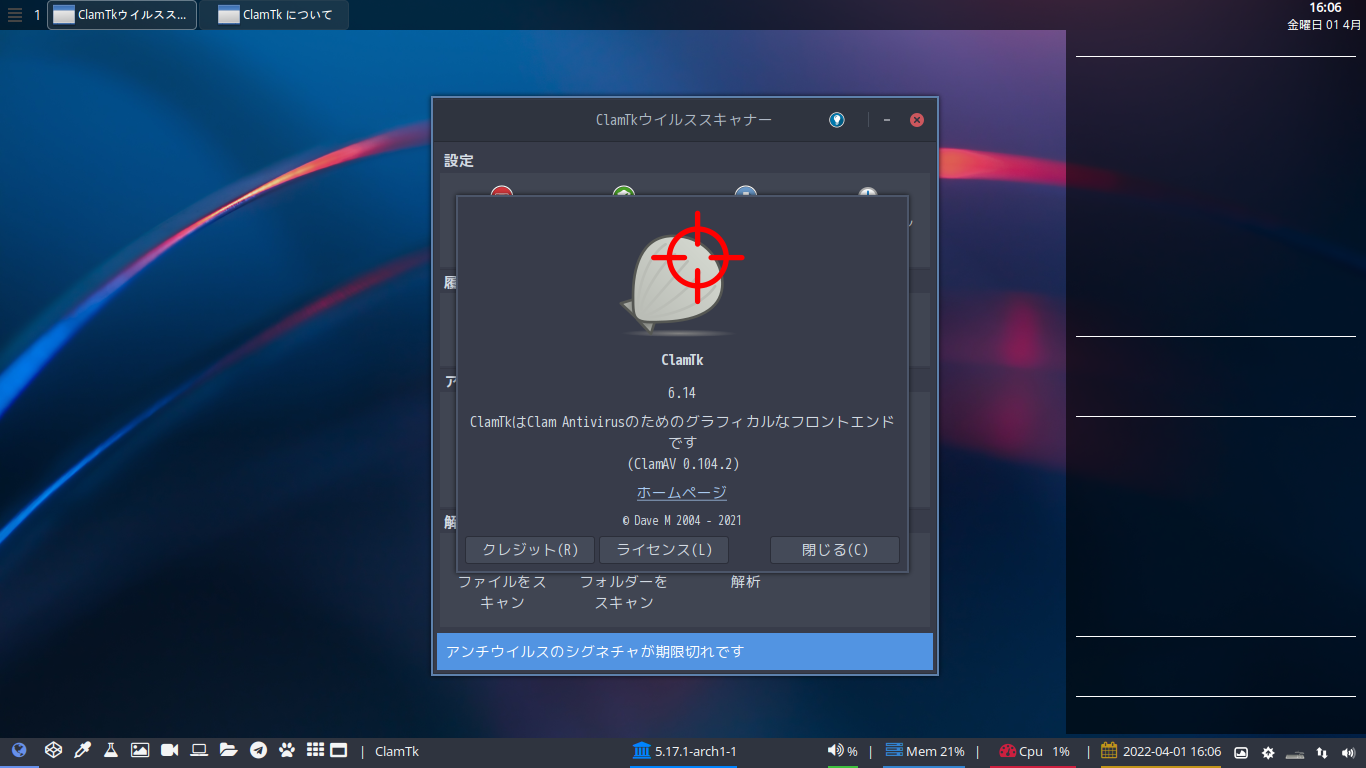This screenshot has width=1366, height=768.
Task: Click the Cpu usage gauge indicator
Action: tap(1007, 751)
